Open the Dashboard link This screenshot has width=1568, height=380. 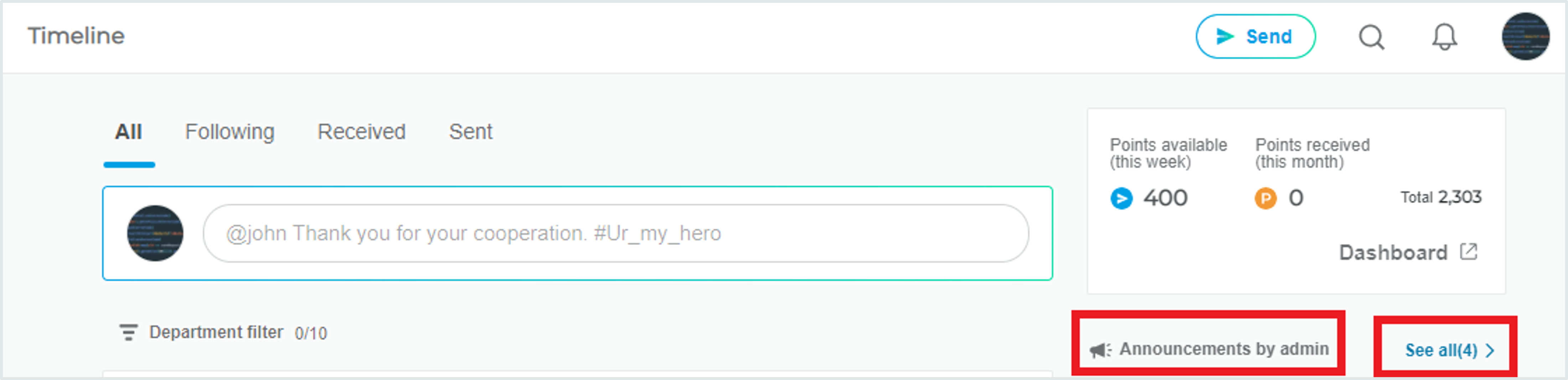(1408, 252)
